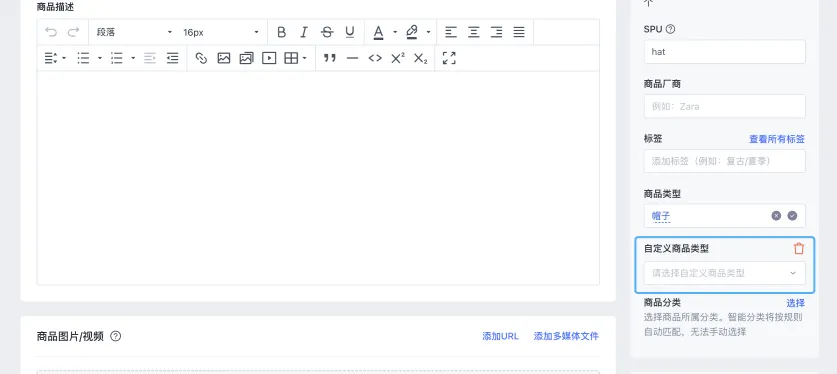The width and height of the screenshot is (837, 374).
Task: Click the 添加URL link
Action: 500,336
